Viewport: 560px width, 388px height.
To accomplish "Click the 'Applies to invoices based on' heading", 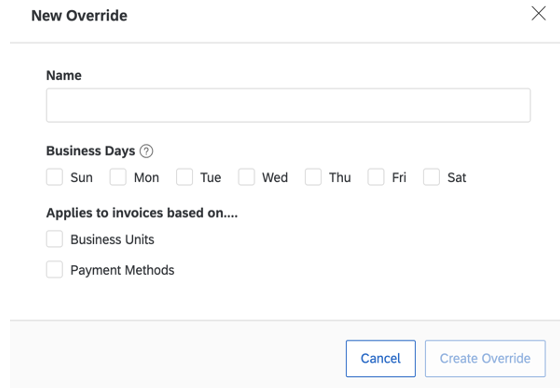I will tap(142, 213).
